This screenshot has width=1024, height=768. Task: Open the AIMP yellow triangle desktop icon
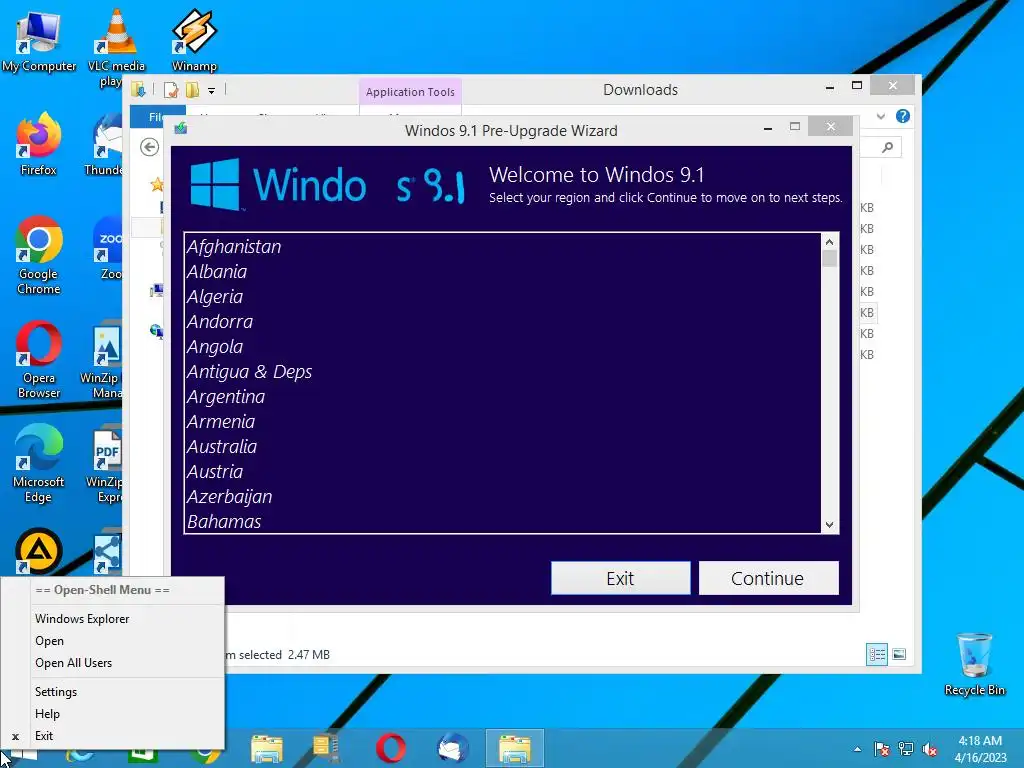click(38, 551)
